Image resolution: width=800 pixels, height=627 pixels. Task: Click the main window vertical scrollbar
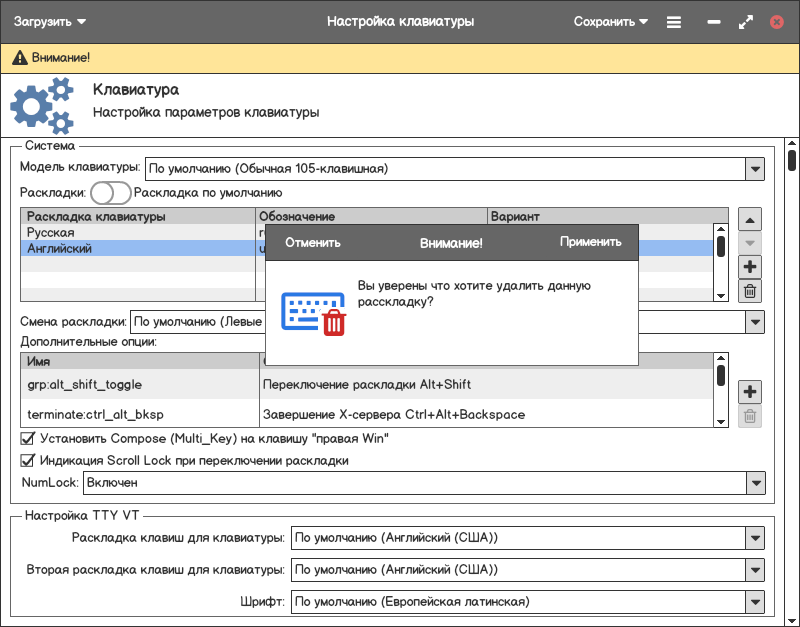[792, 160]
